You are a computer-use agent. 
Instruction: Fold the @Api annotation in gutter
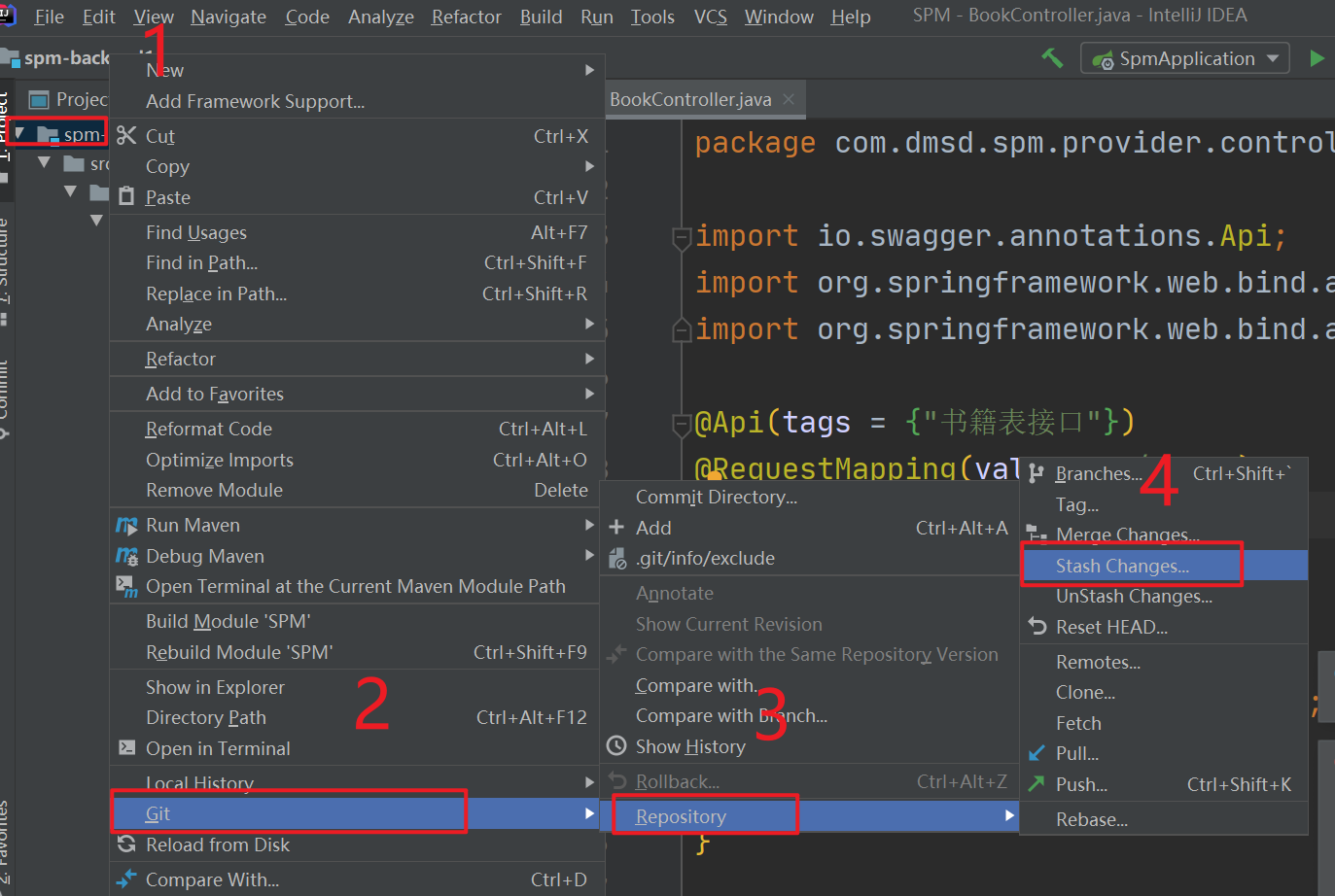(x=683, y=424)
